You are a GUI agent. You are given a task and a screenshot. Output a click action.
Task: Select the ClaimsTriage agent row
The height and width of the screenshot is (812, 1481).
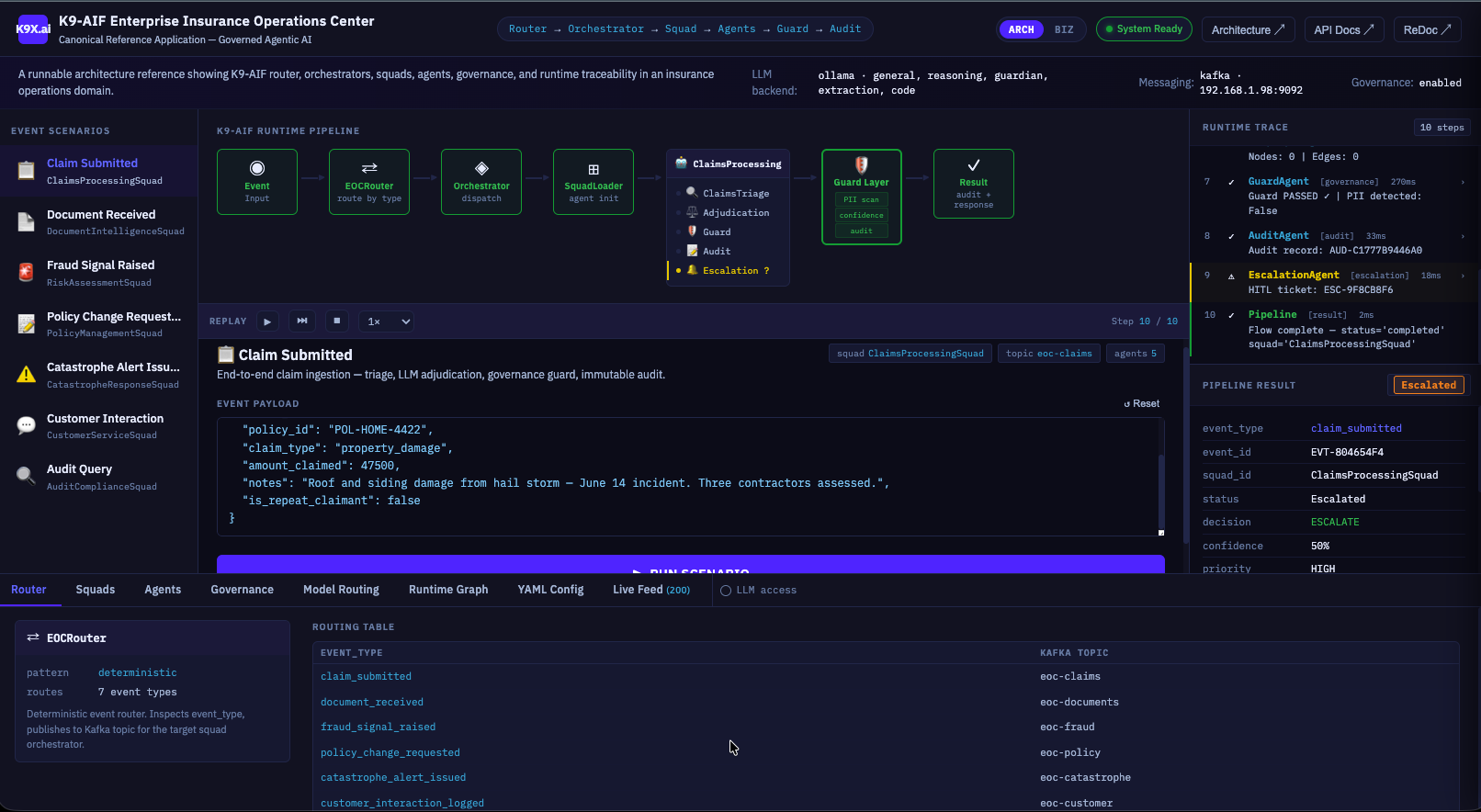(728, 193)
